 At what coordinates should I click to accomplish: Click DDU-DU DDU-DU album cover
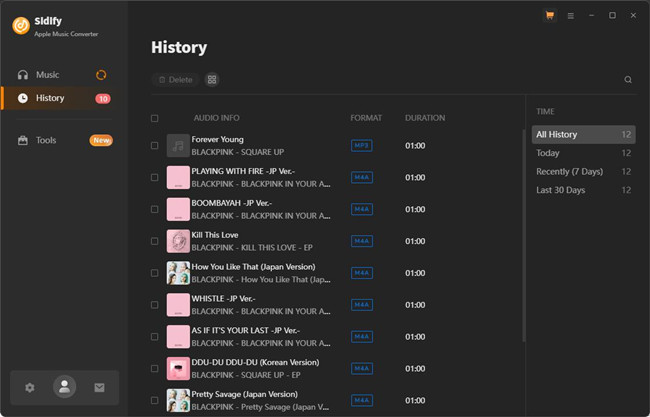point(178,369)
